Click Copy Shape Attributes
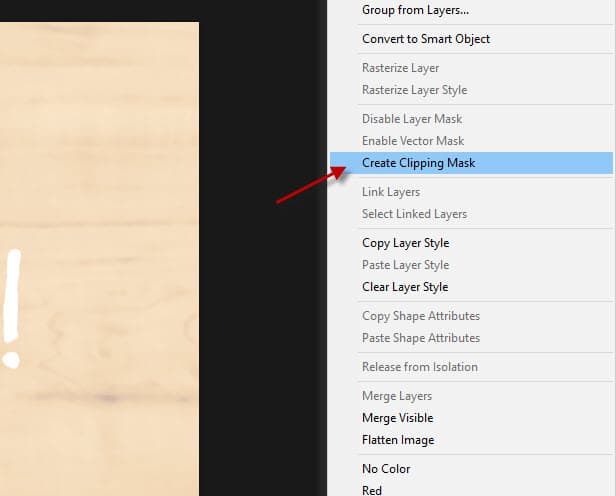The height and width of the screenshot is (496, 616). [x=421, y=316]
